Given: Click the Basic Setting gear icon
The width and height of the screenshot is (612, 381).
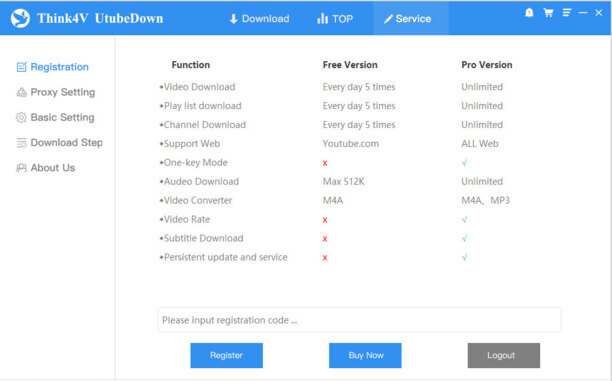Looking at the screenshot, I should point(21,118).
